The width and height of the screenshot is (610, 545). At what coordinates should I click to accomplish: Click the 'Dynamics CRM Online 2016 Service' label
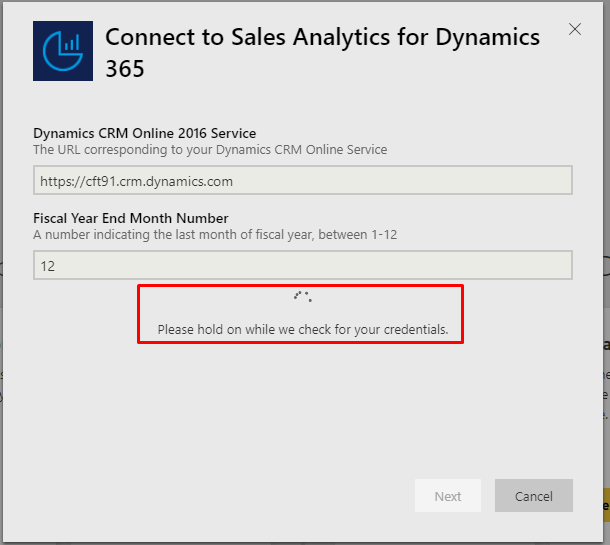tap(145, 133)
